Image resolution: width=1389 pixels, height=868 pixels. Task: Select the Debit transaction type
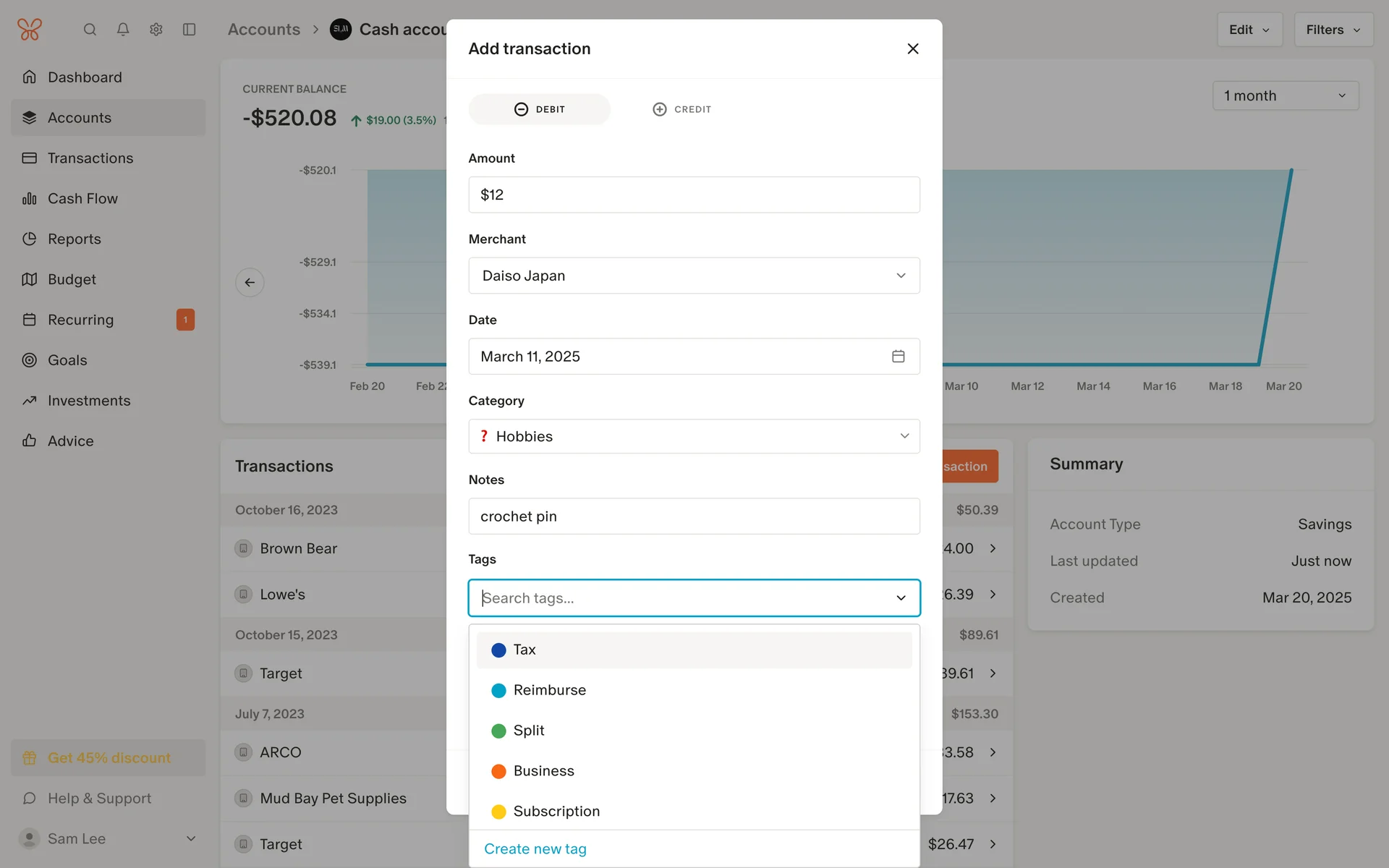click(x=540, y=109)
